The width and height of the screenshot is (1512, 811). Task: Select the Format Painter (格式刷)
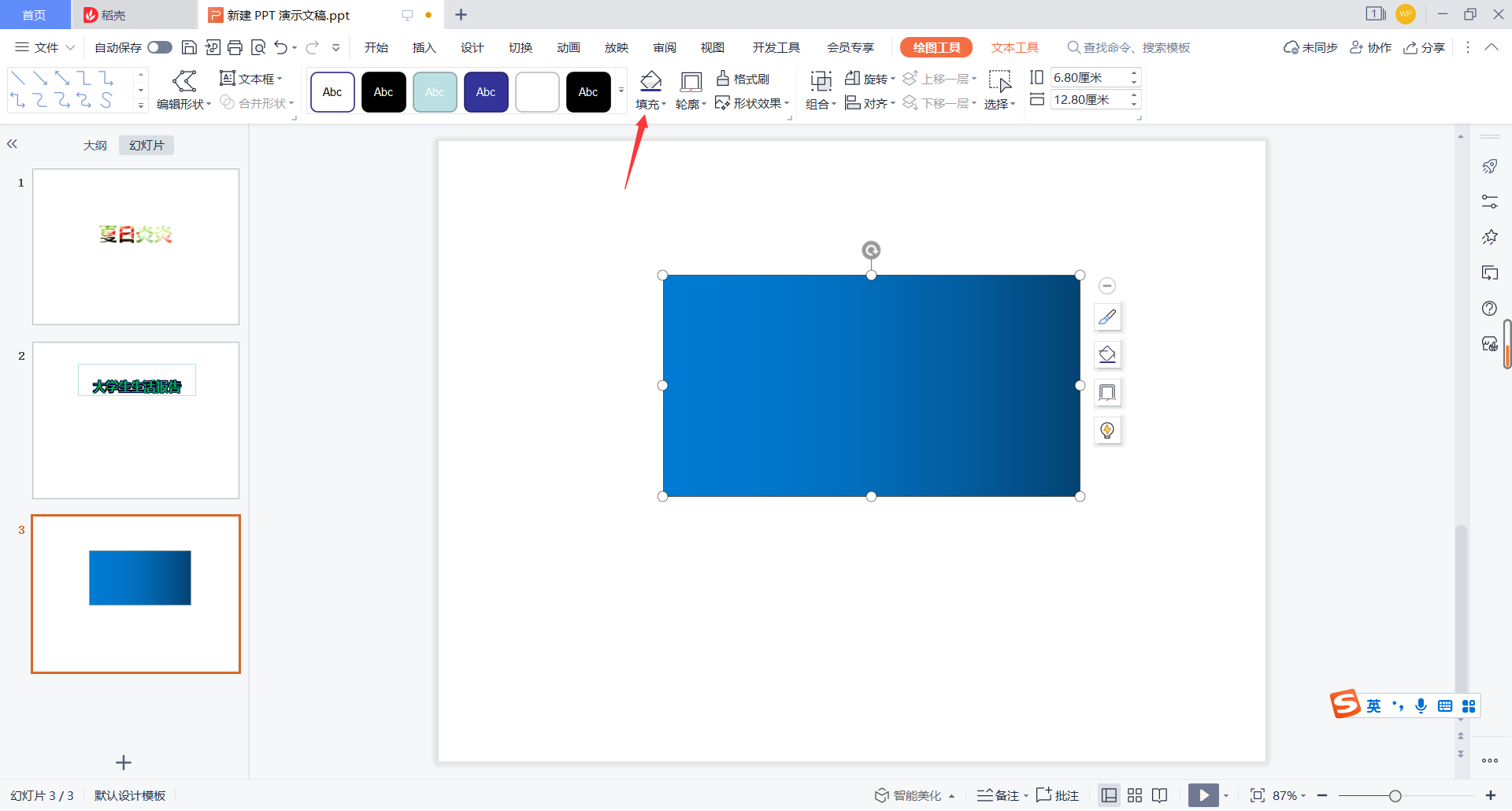pos(743,79)
